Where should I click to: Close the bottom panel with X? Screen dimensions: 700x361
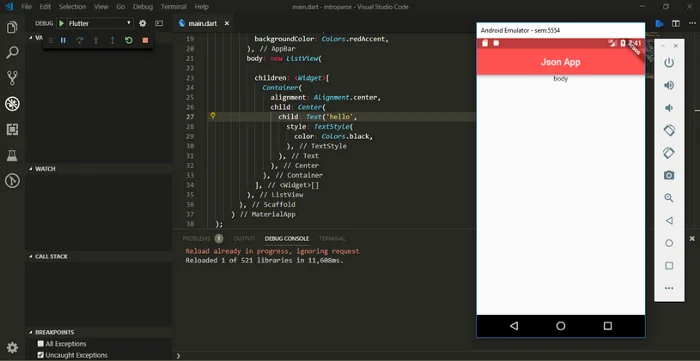tap(692, 239)
